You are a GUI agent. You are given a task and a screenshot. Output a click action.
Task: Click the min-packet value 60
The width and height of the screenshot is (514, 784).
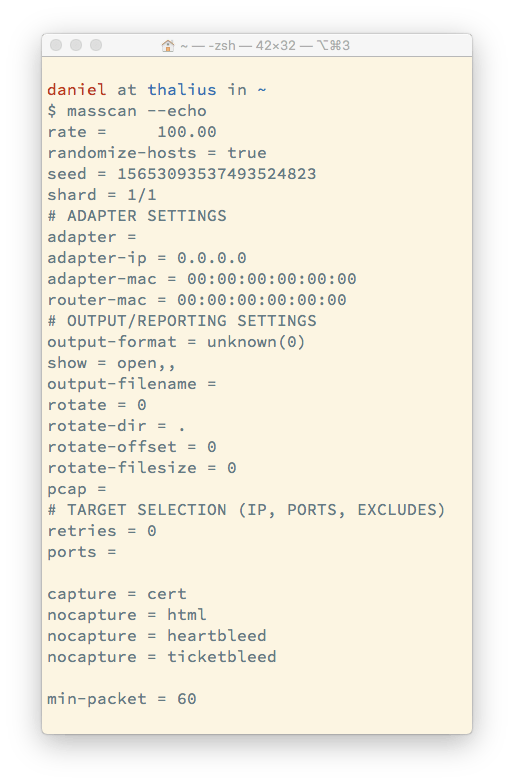coord(186,699)
